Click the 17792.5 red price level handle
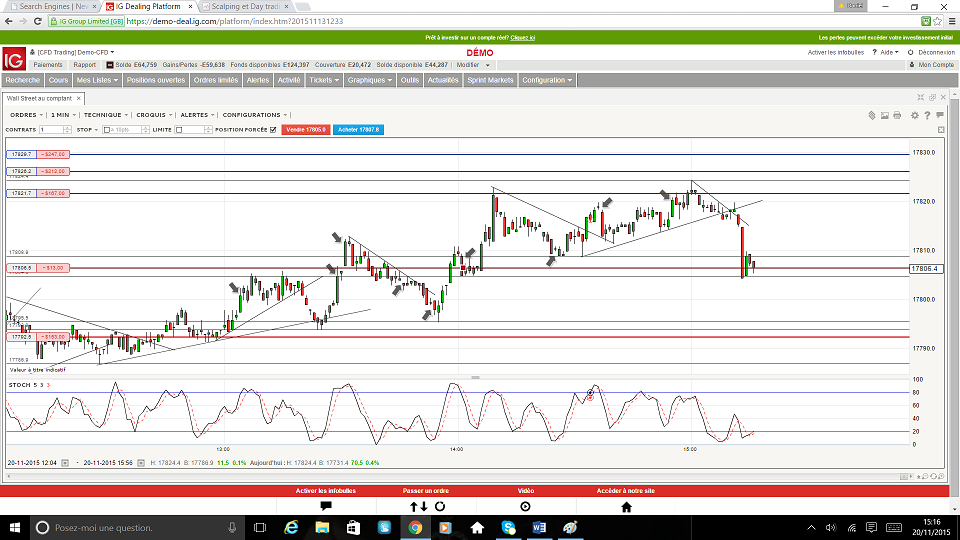Image resolution: width=960 pixels, height=540 pixels. coord(38,337)
